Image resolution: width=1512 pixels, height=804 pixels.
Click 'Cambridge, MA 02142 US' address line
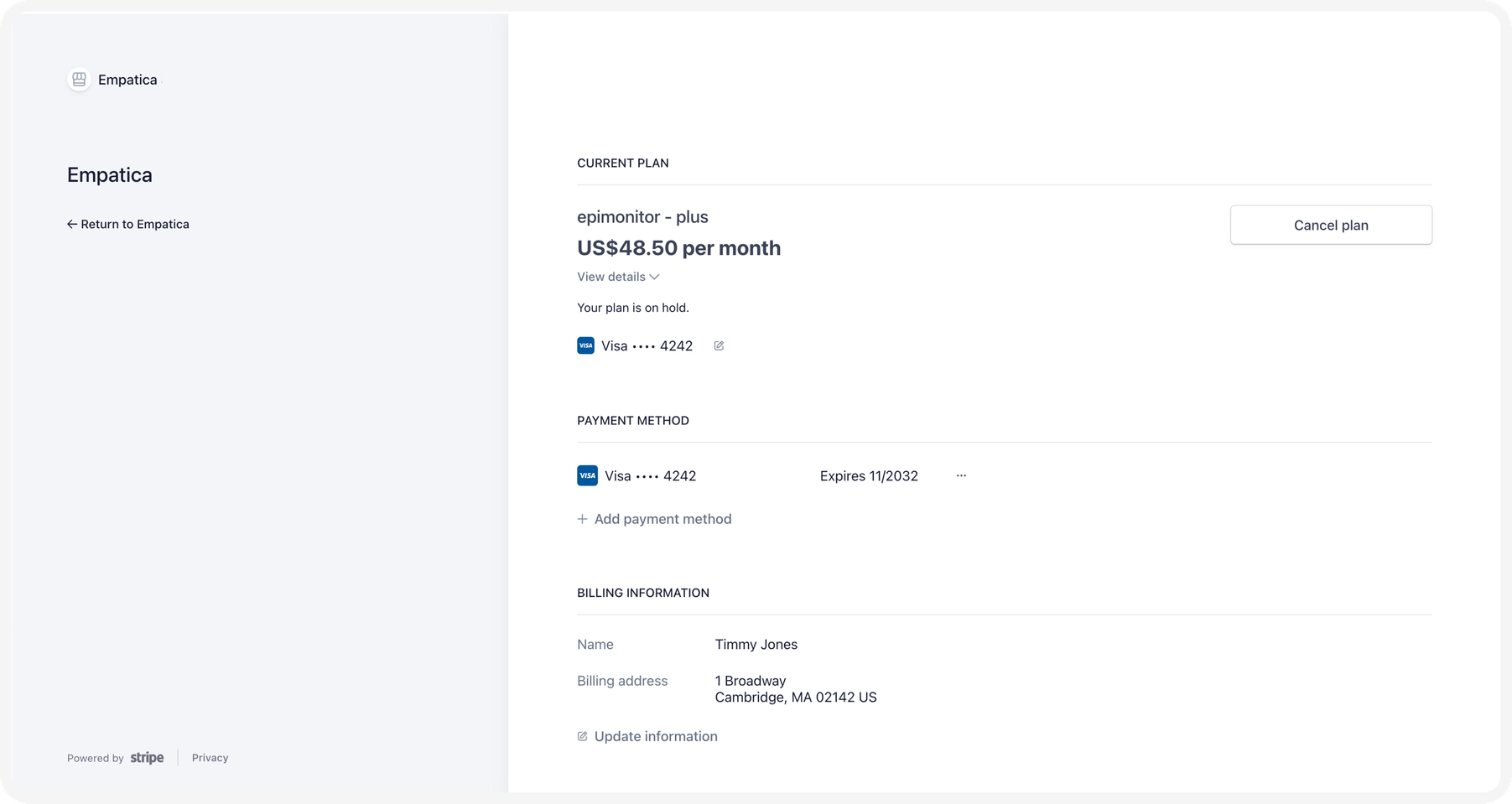coord(796,698)
